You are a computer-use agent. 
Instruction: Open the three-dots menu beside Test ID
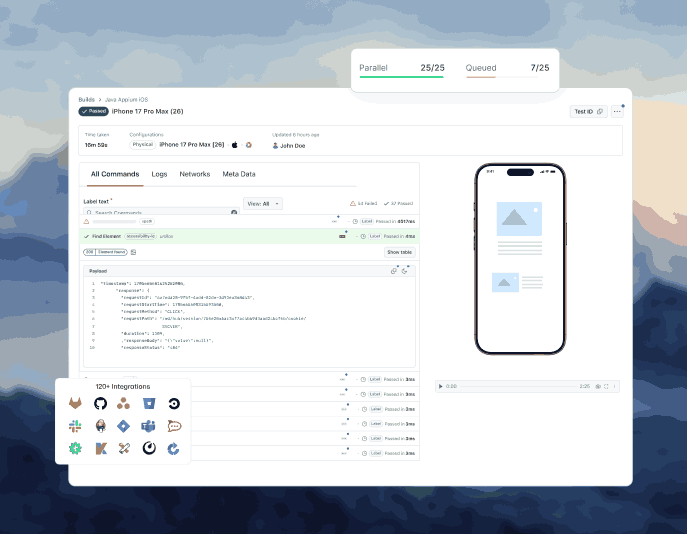point(617,111)
